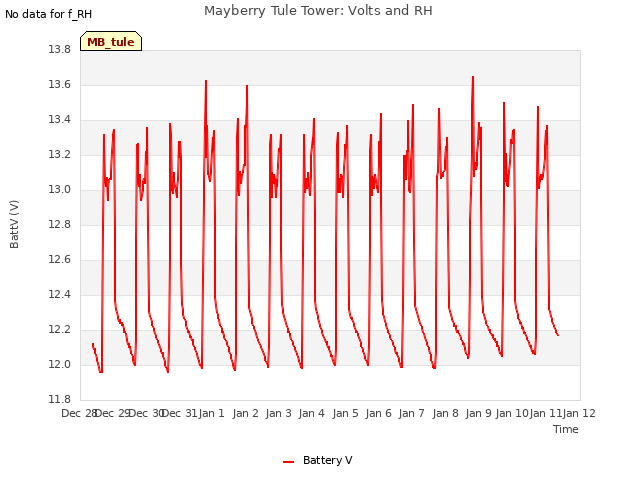Click the Jan 7 x-axis tick label
640x480 pixels.
point(411,413)
